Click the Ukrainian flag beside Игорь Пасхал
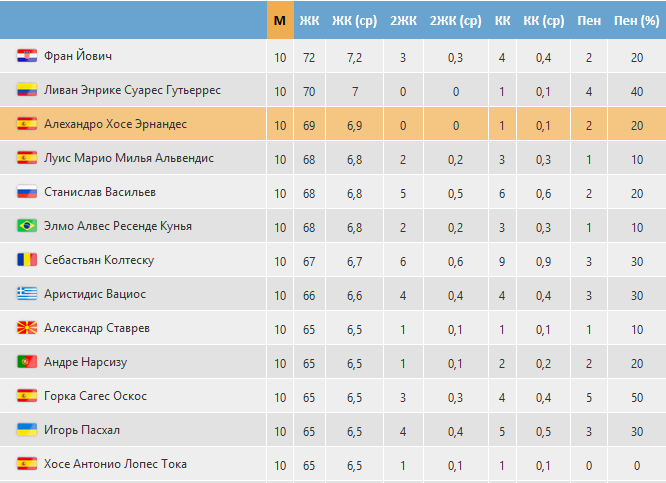Viewport: 666px width, 483px height. point(27,429)
